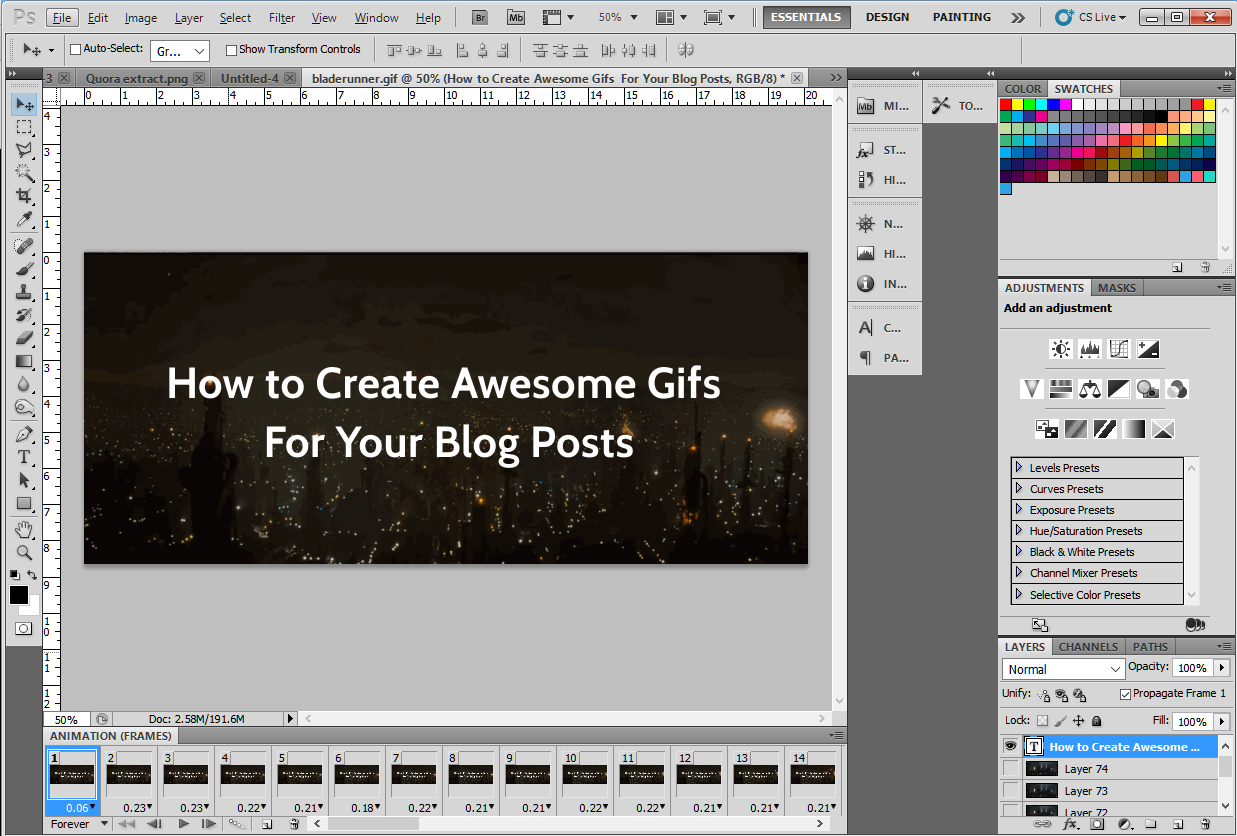Expand Levels Presets list
1237x836 pixels.
[x=1019, y=467]
